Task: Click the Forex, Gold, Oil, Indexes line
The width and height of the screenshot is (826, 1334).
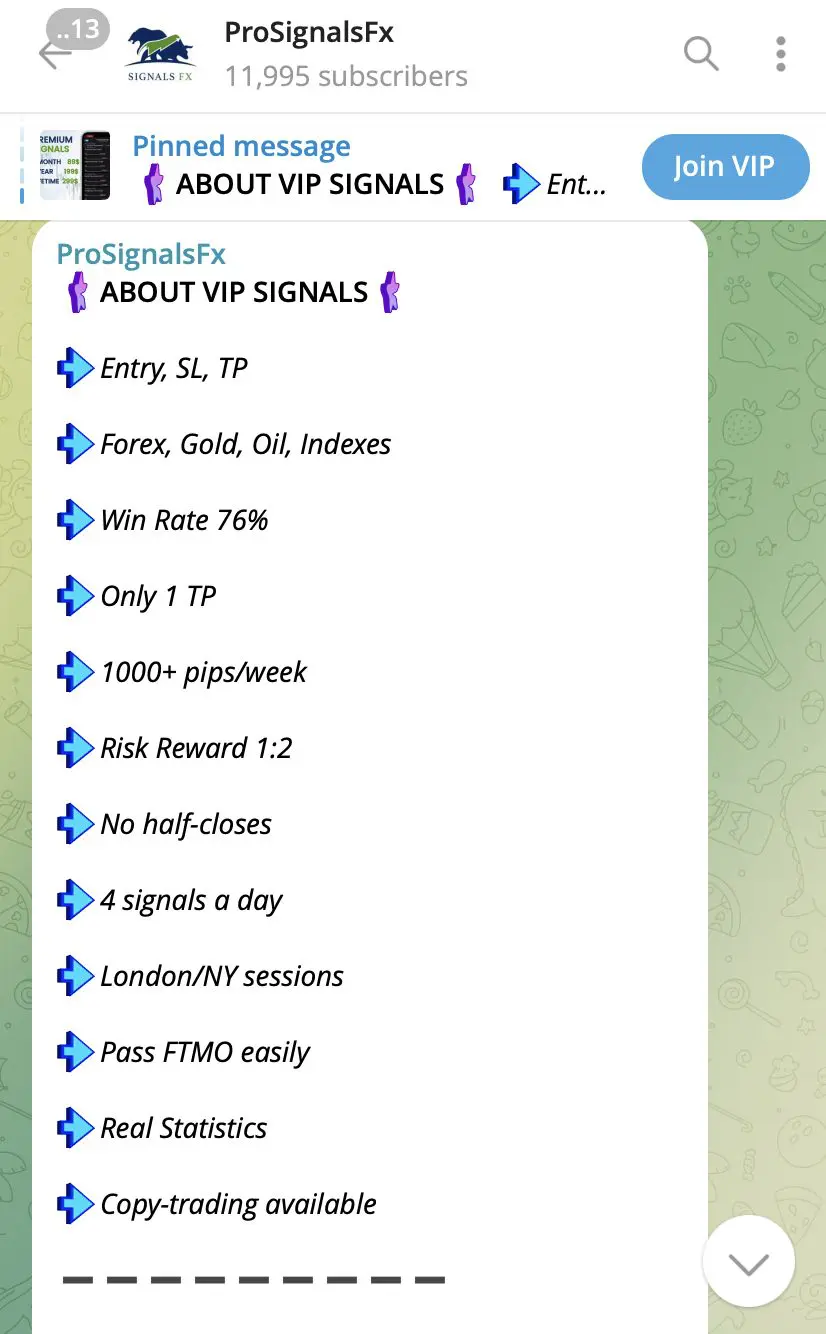Action: [246, 444]
